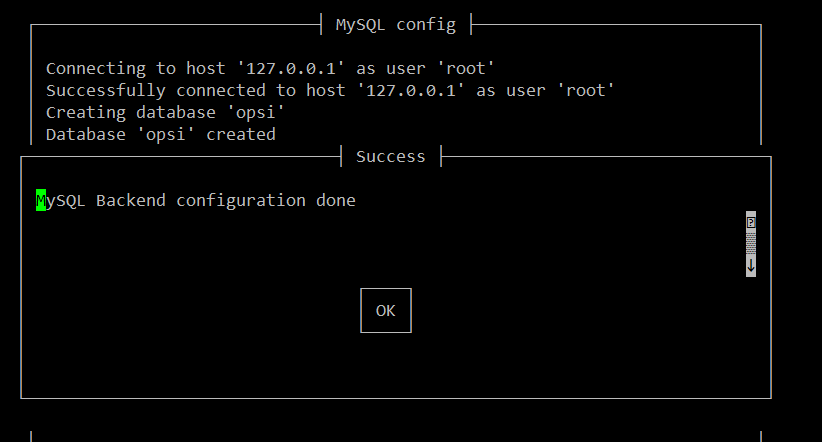The height and width of the screenshot is (442, 822).
Task: Click the "Creating database 'opsi'" line
Action: [165, 112]
